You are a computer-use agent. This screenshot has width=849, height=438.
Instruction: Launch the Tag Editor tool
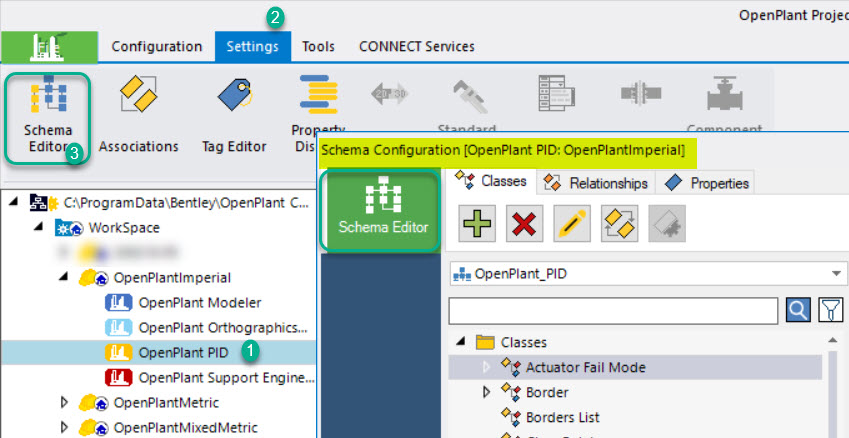(x=234, y=114)
